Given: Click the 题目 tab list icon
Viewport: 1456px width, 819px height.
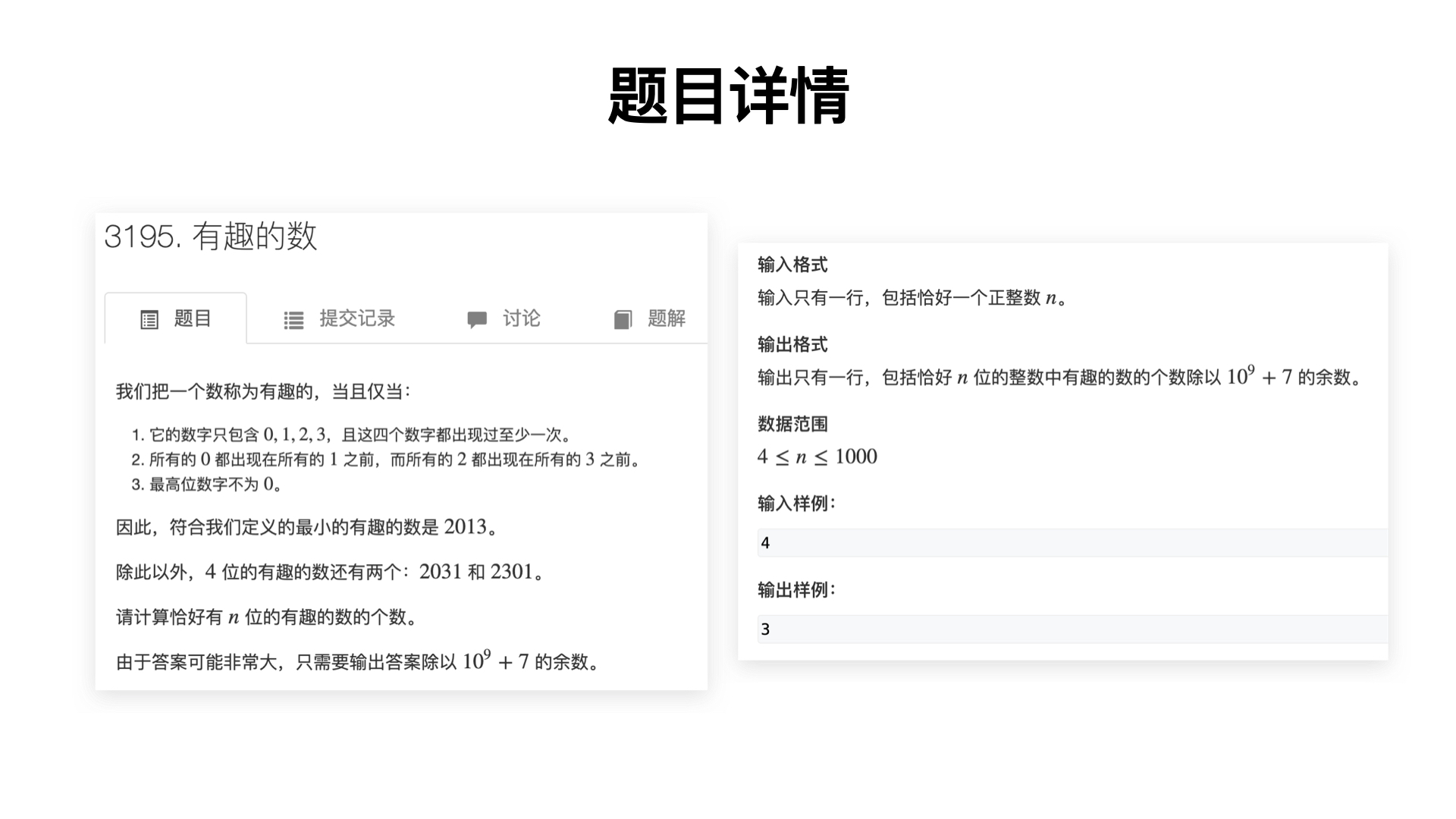Looking at the screenshot, I should click(x=149, y=320).
